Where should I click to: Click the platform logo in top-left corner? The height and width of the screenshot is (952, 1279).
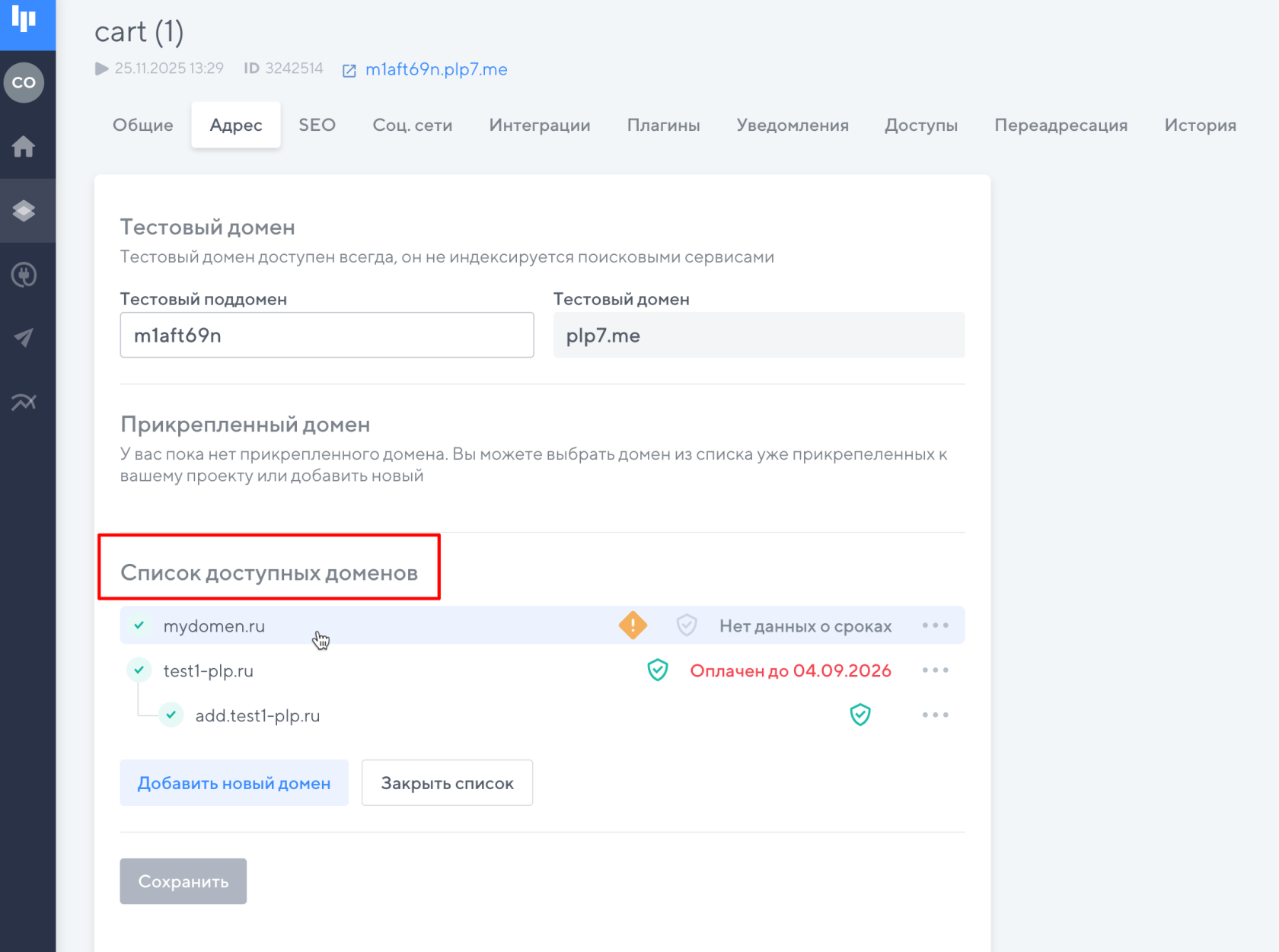[x=24, y=20]
